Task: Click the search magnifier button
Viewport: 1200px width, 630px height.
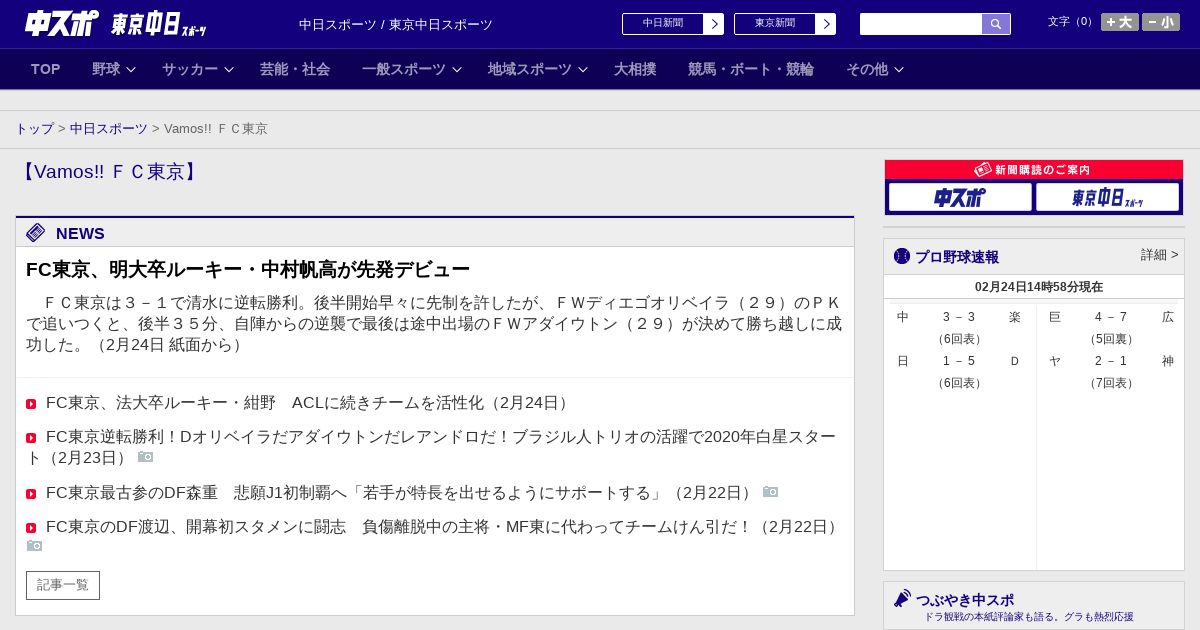Action: 996,24
